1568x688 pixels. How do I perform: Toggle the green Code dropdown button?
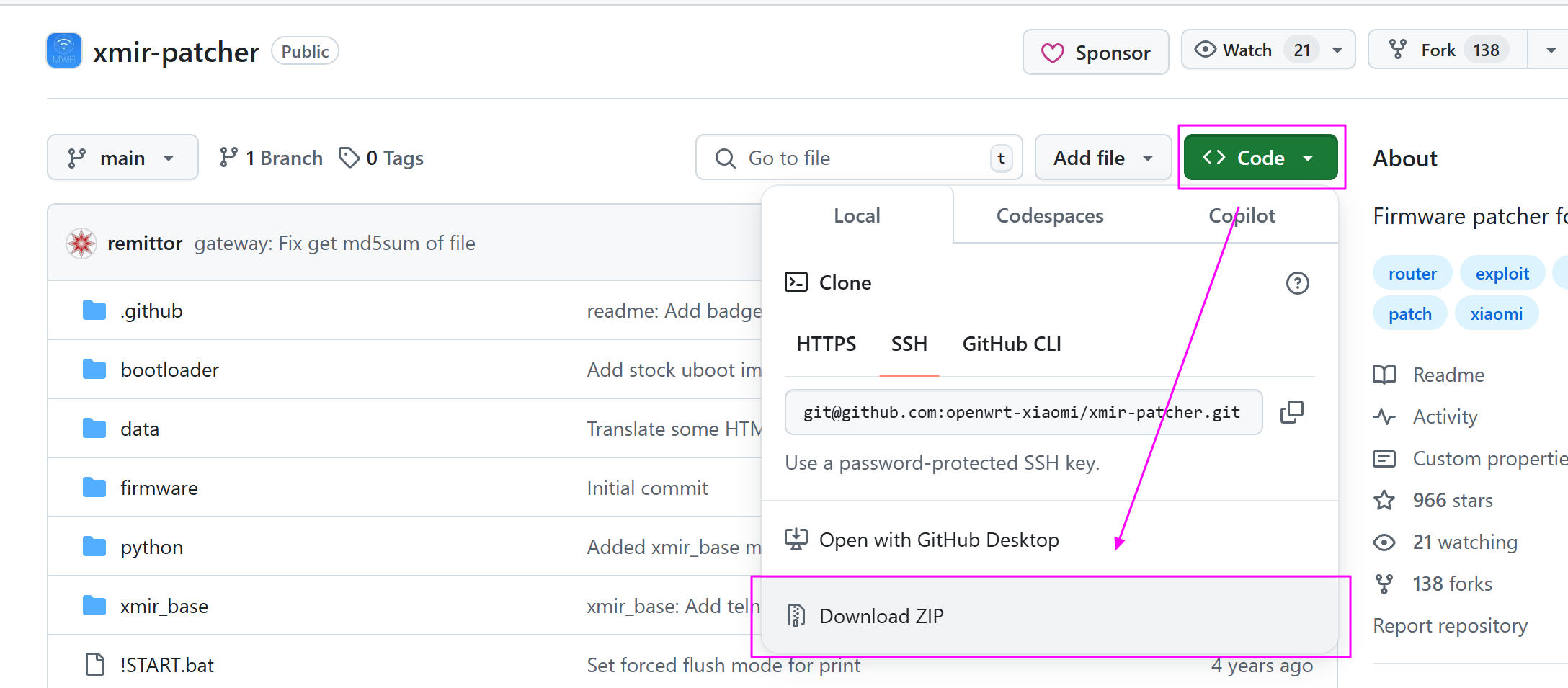point(1260,158)
